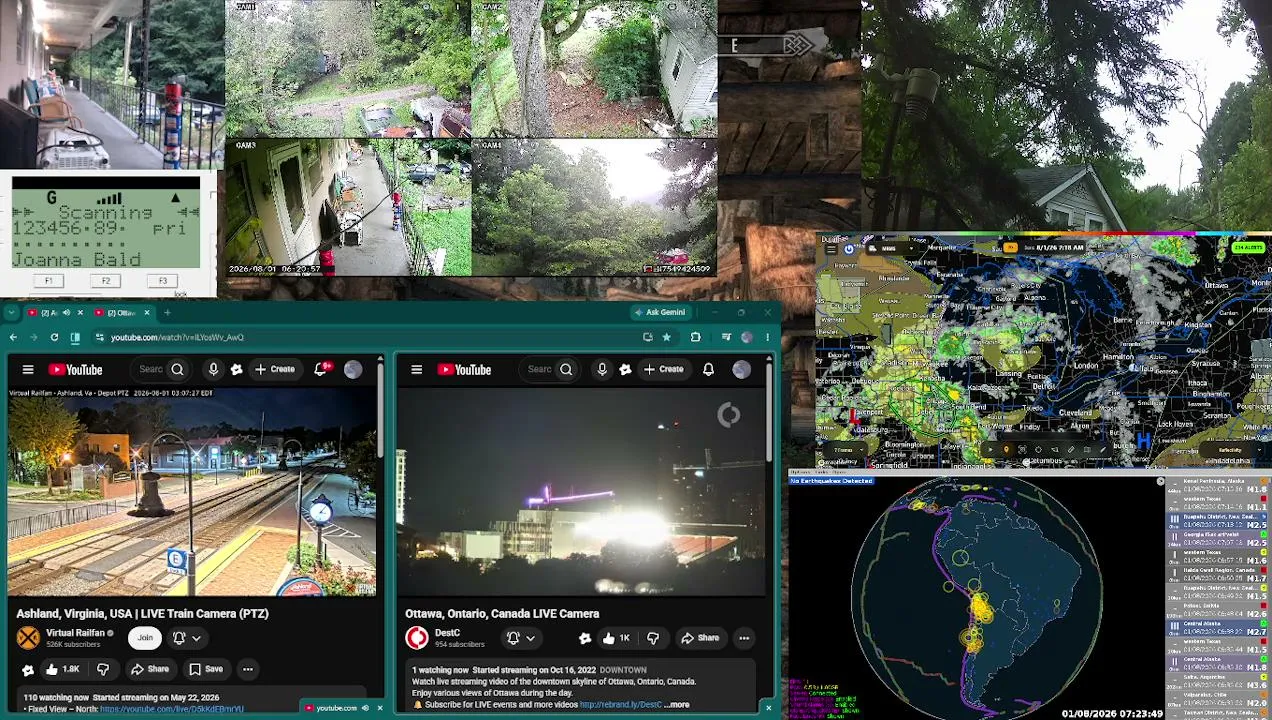
Task: Share the Ottawa live camera video
Action: [x=700, y=638]
